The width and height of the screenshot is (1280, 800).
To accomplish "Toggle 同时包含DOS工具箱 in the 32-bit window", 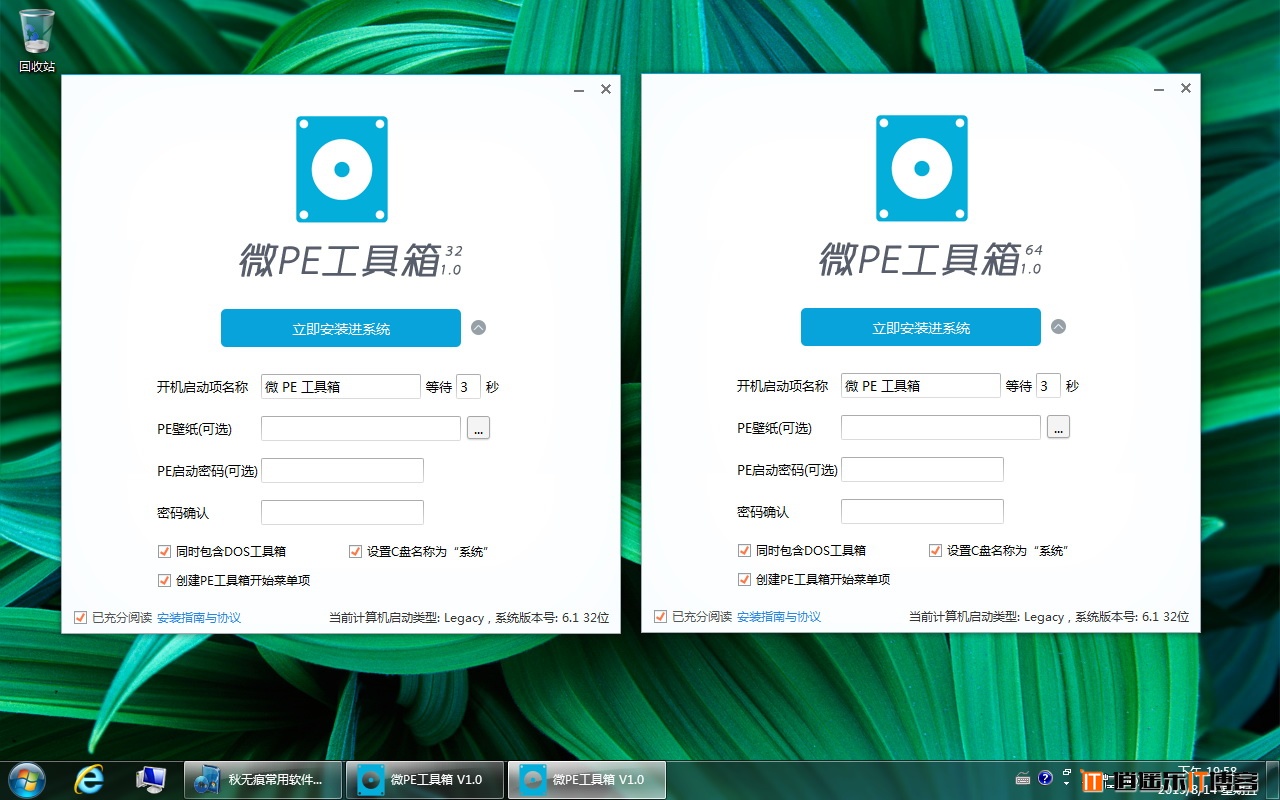I will click(x=164, y=551).
